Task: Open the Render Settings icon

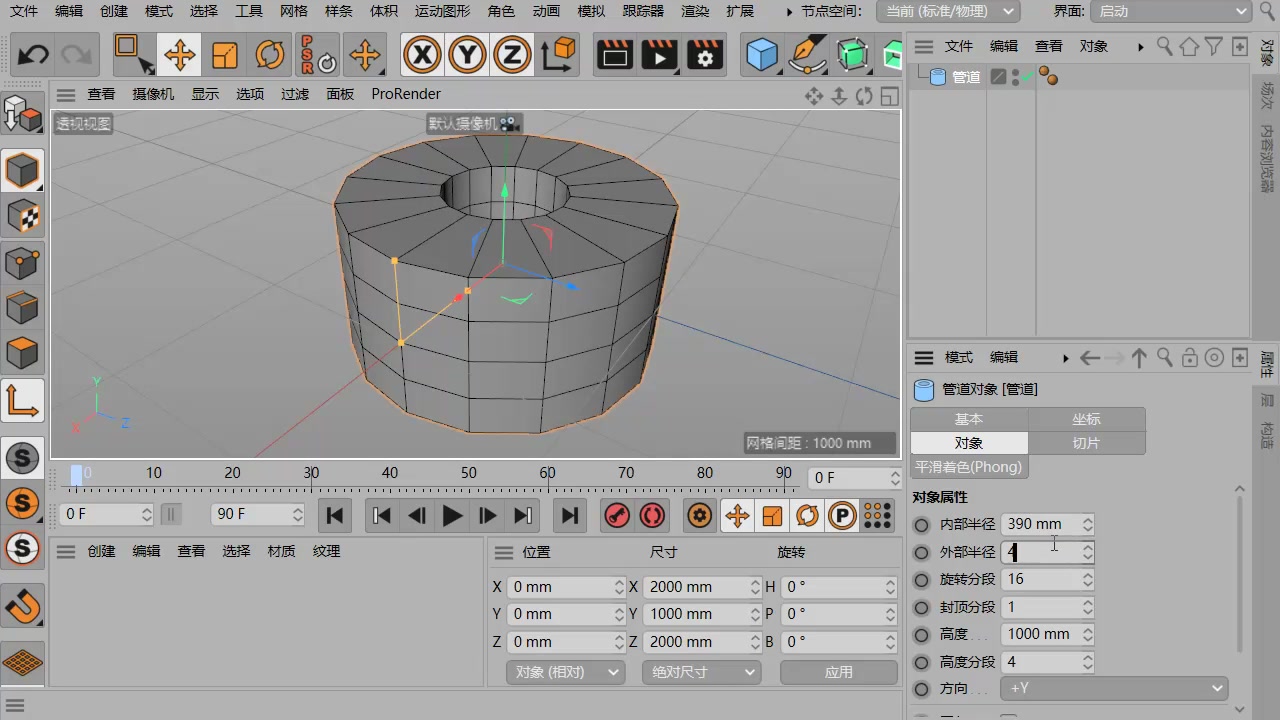Action: click(x=705, y=55)
